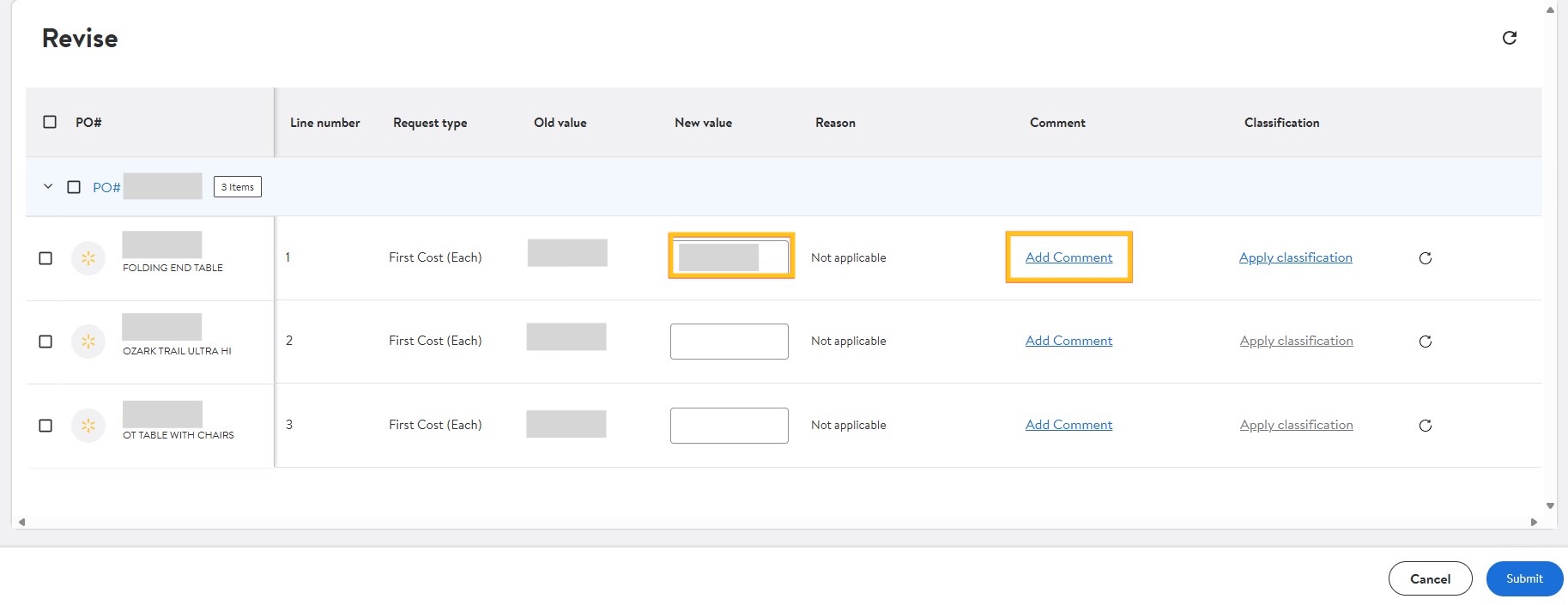
Task: Reset the FOLDING END TABLE row
Action: pyautogui.click(x=1426, y=258)
